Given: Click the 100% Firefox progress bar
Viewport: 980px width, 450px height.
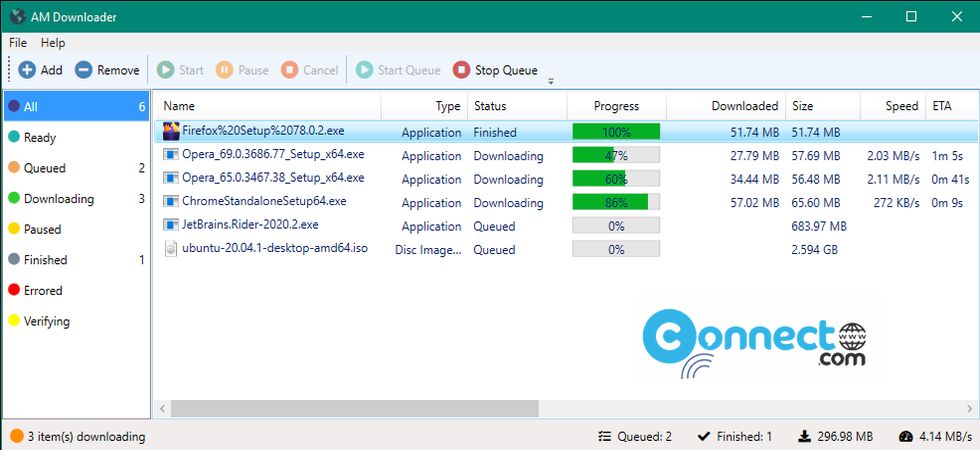Looking at the screenshot, I should [616, 132].
